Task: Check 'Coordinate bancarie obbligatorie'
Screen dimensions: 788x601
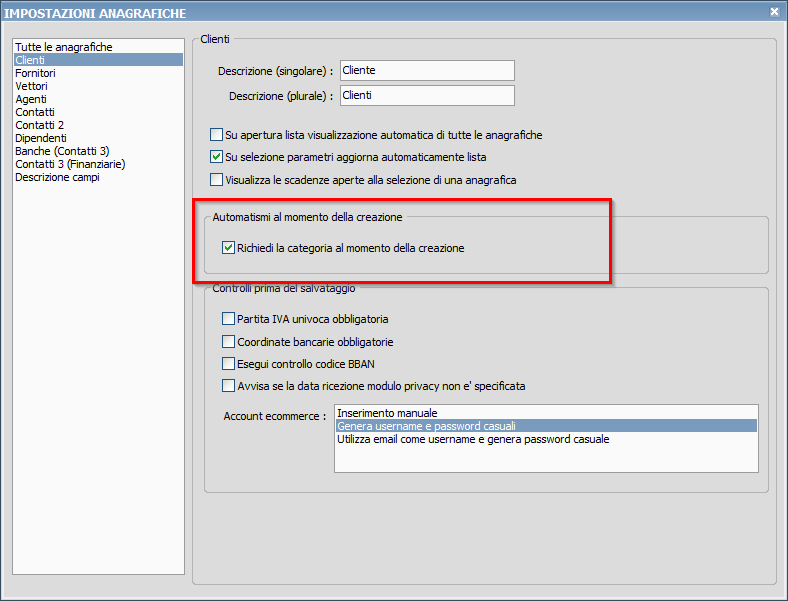Action: point(228,342)
